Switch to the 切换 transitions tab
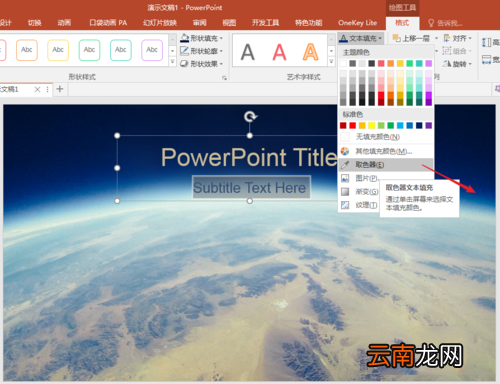The image size is (500, 384). (x=35, y=23)
